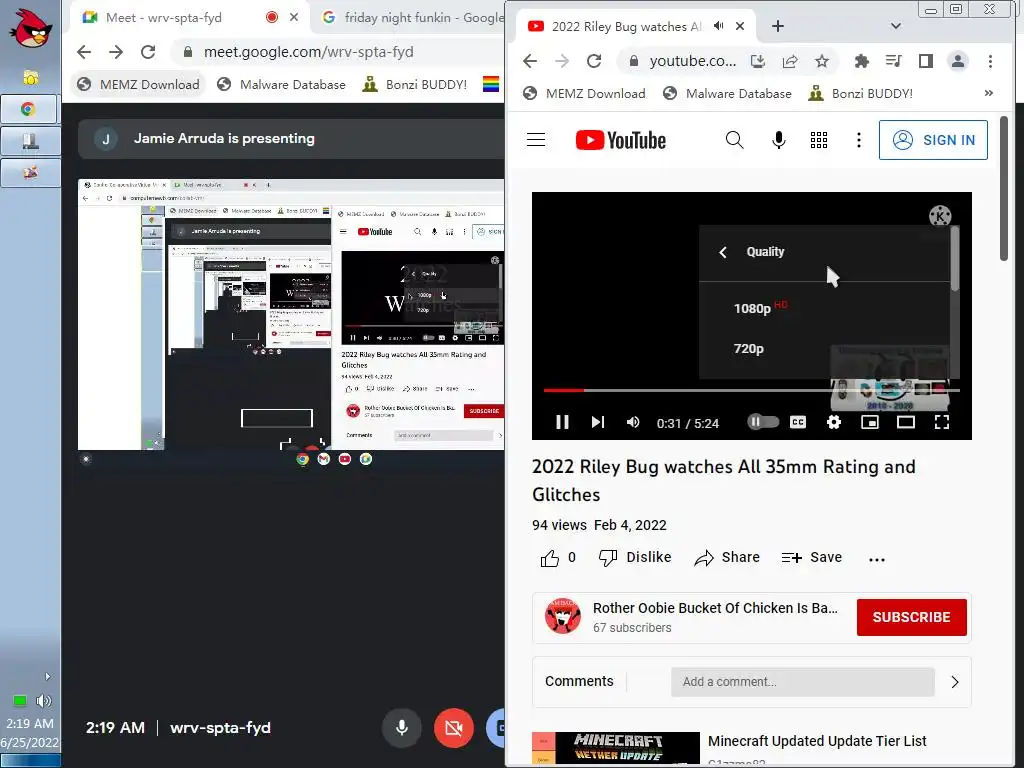Pause the YouTube video

click(562, 423)
